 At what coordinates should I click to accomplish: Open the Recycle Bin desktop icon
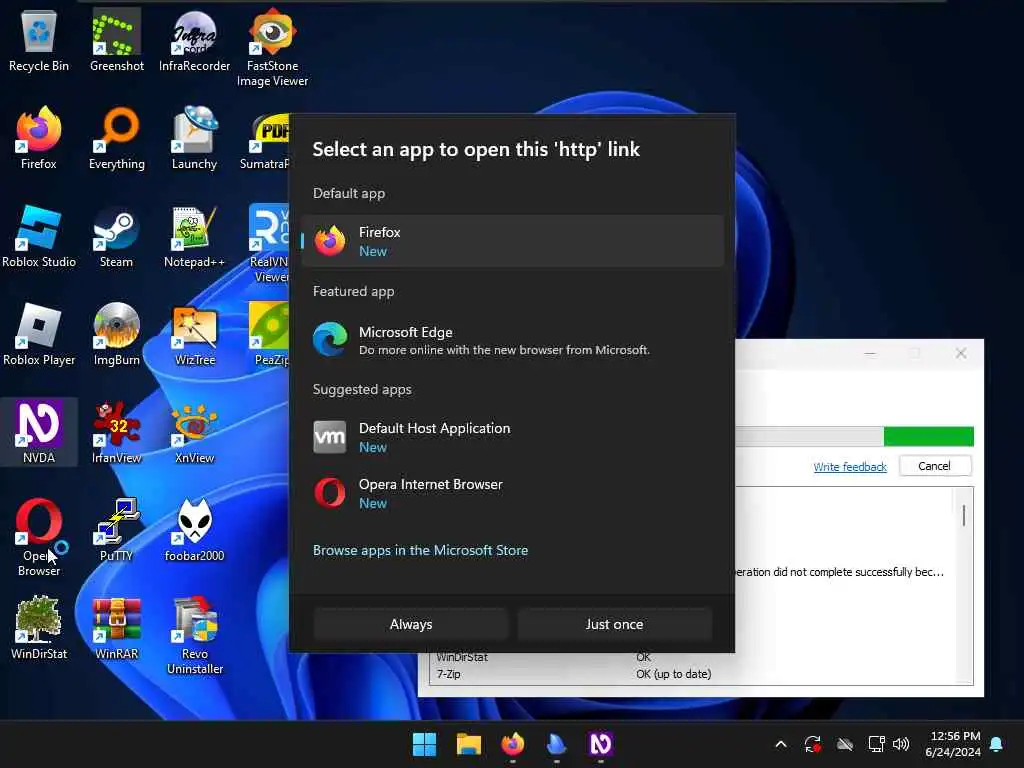[x=39, y=40]
